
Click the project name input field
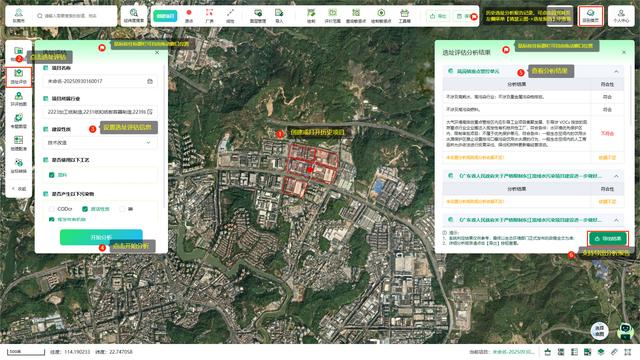[x=100, y=81]
